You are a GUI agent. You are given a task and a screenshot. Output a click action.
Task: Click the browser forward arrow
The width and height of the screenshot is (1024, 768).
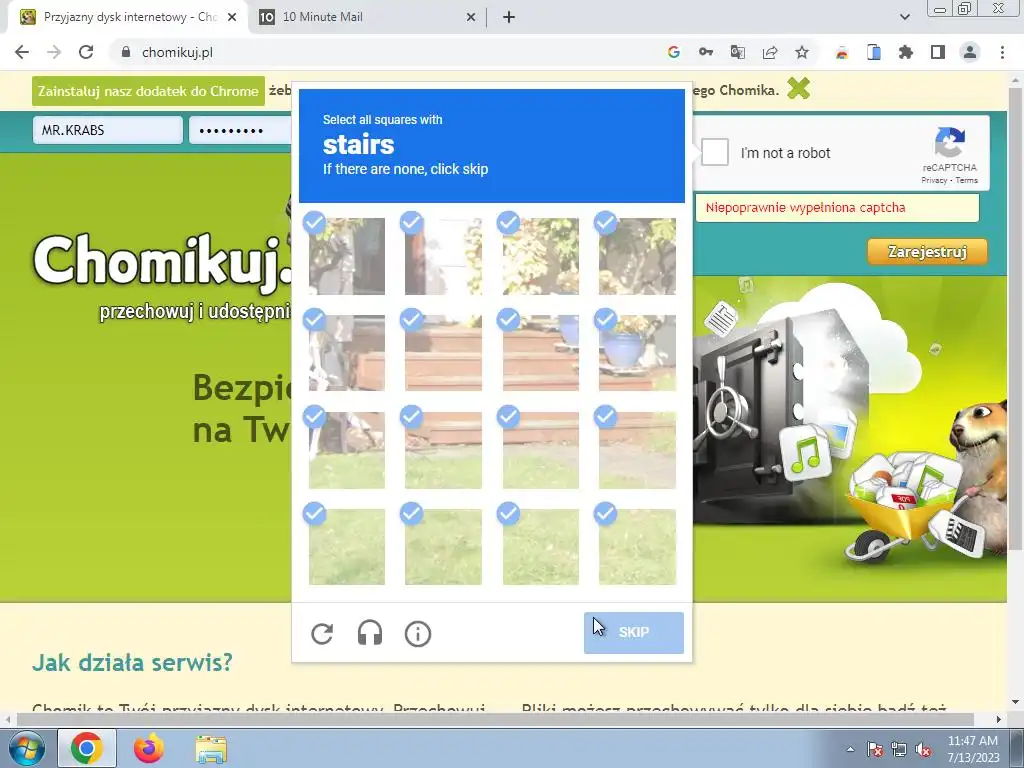point(54,52)
